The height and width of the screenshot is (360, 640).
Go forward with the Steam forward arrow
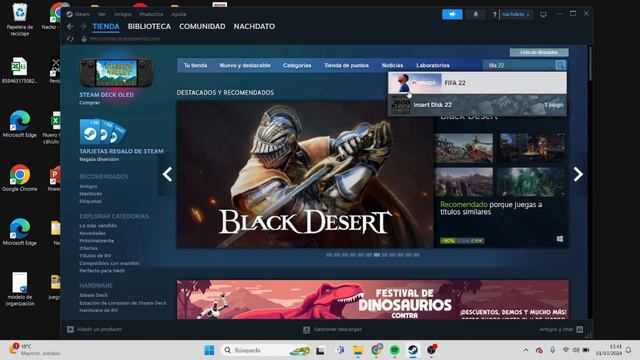(x=83, y=27)
